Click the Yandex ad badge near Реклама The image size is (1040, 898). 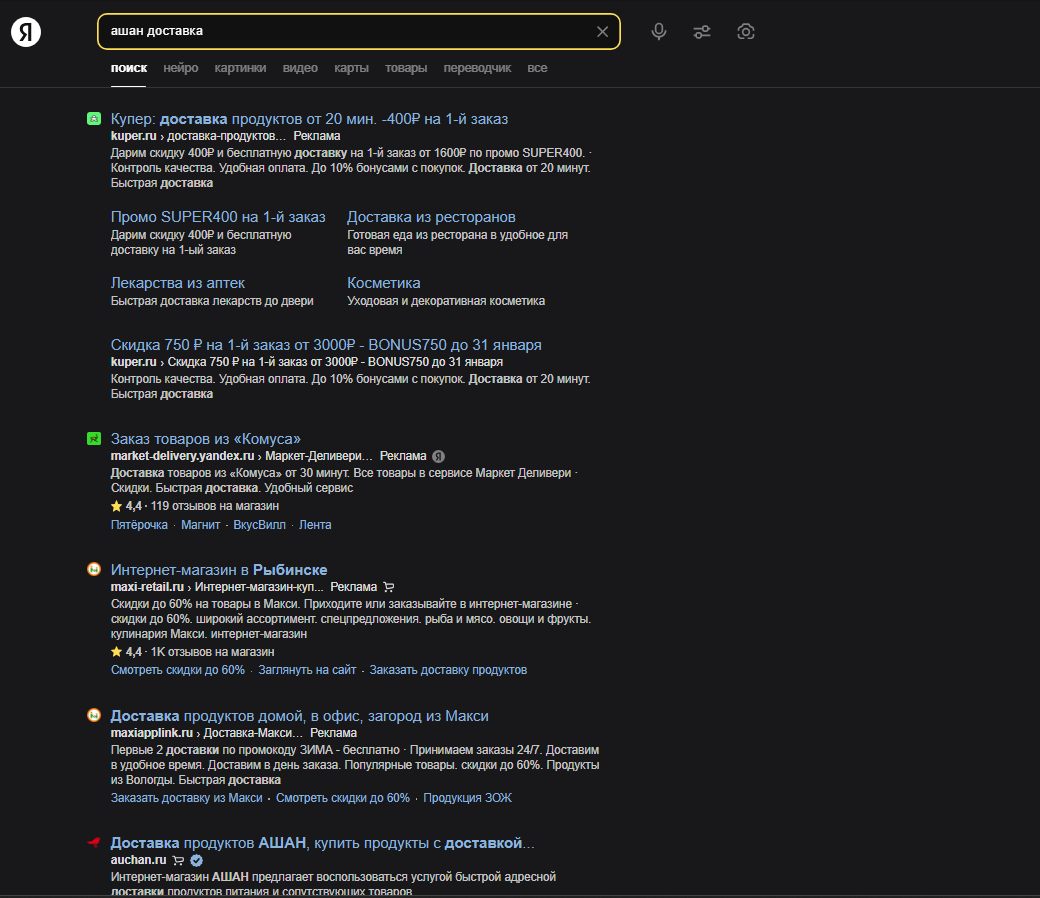[x=438, y=456]
